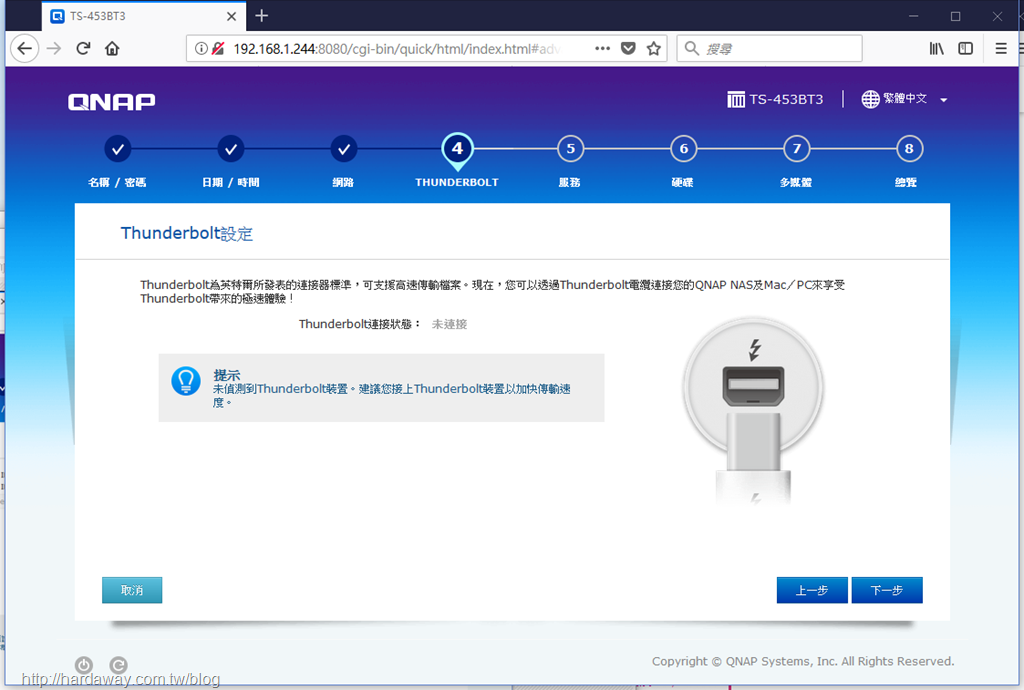Toggle the sidebar view icon
The image size is (1024, 690).
pyautogui.click(x=965, y=48)
